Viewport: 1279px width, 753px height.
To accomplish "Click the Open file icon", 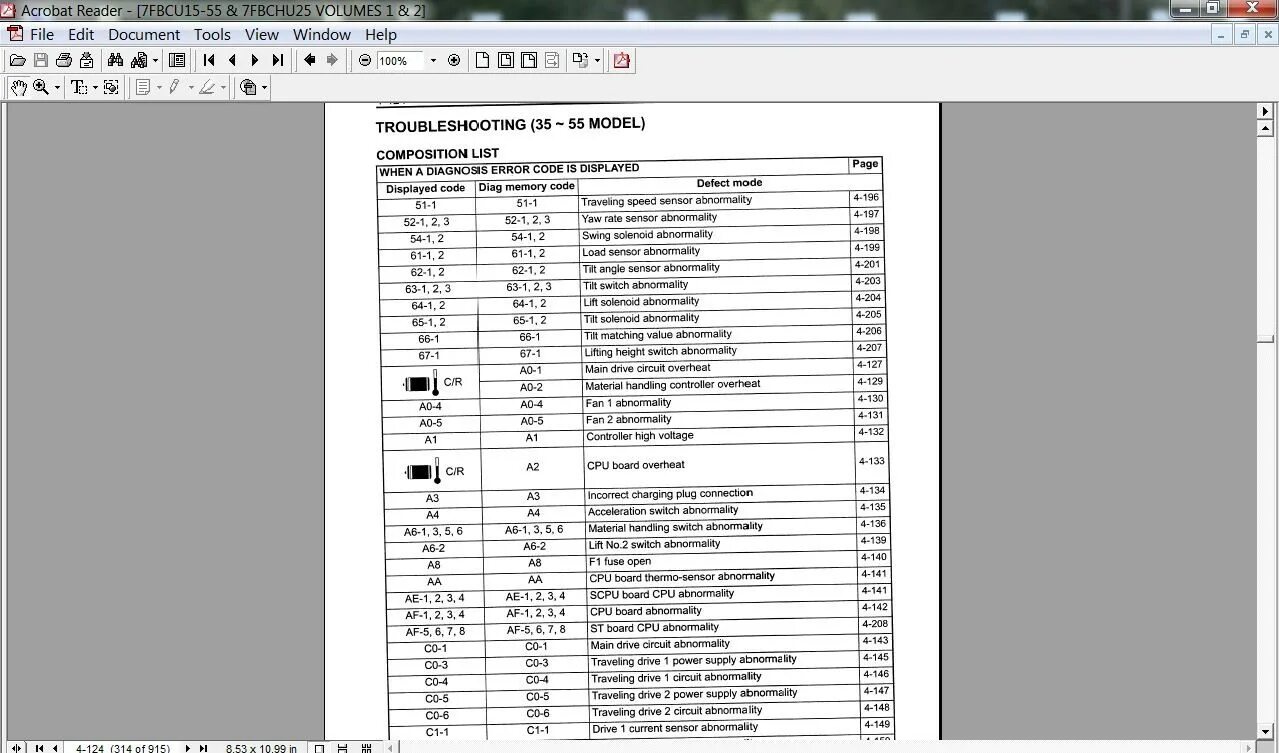I will 17,60.
